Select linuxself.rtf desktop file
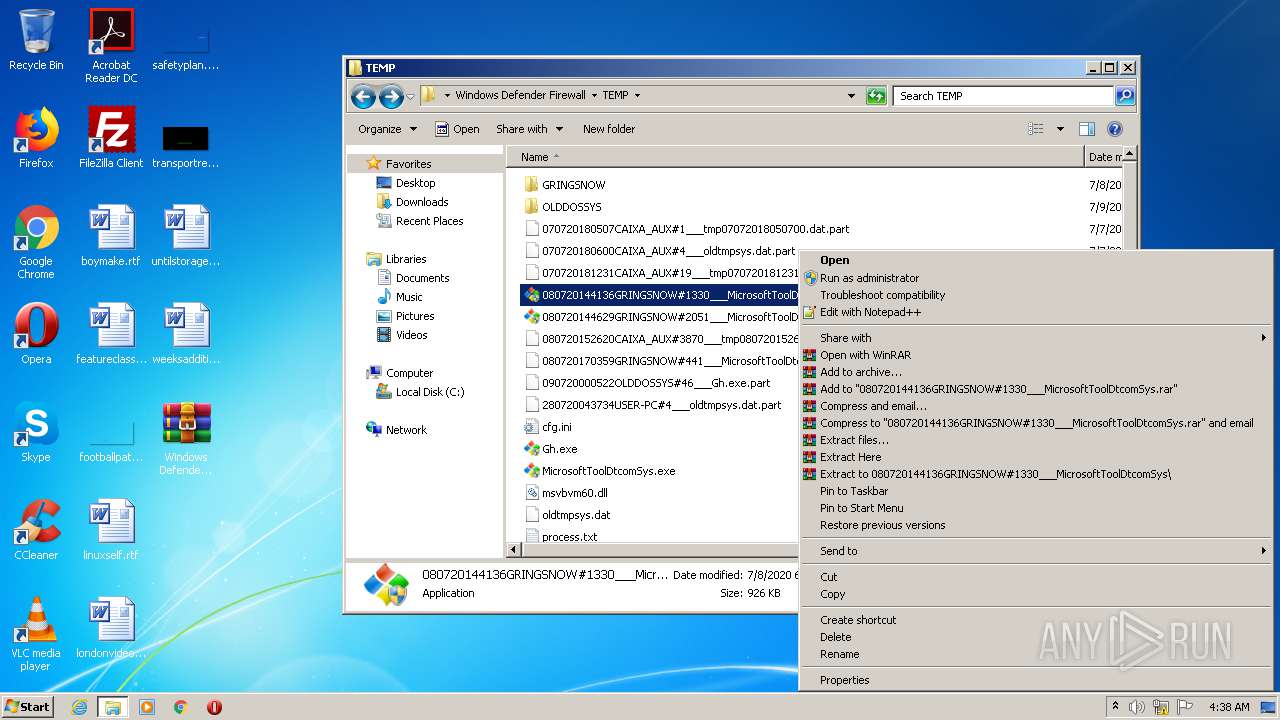The image size is (1280, 720). [x=111, y=530]
